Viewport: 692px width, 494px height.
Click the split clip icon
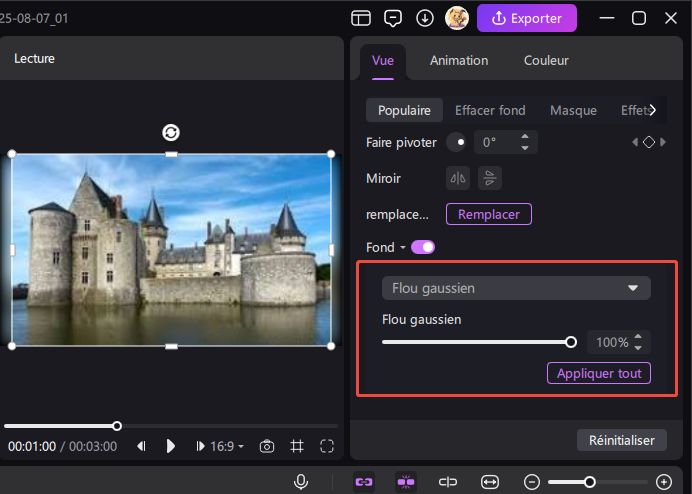[x=448, y=482]
